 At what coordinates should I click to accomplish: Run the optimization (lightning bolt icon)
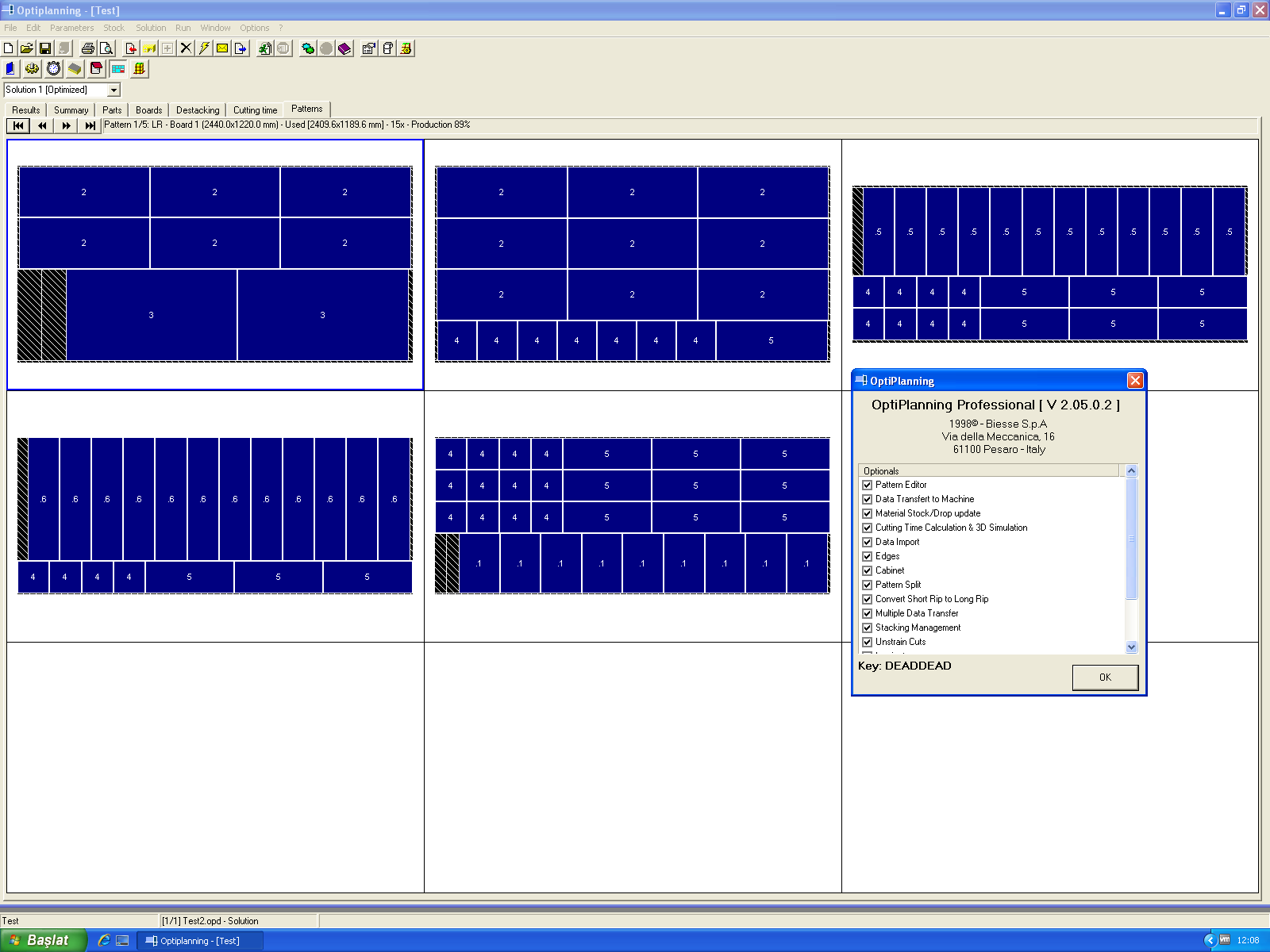(203, 48)
